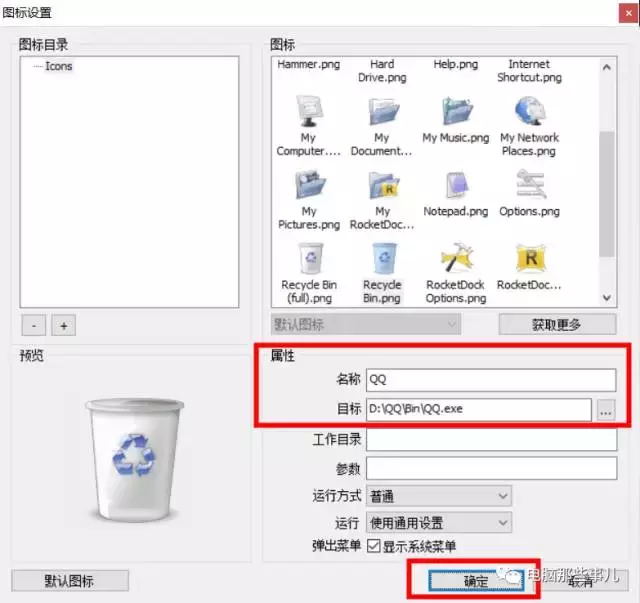640x603 pixels.
Task: Click the Hard Drive.png label
Action: 382,71
